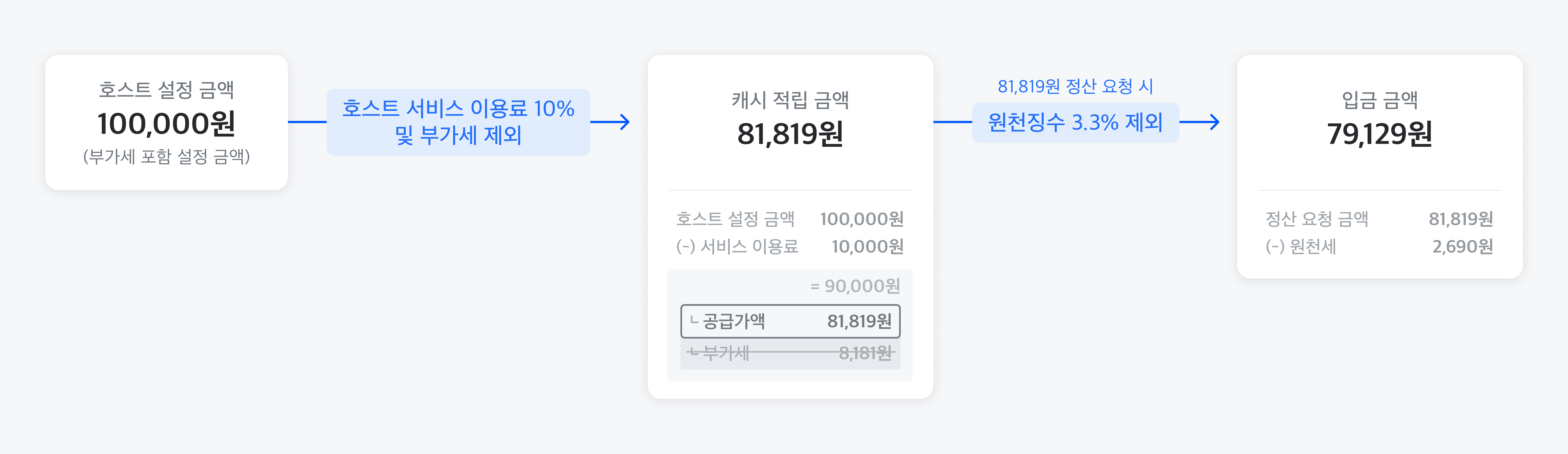Click the '= 90,000원' subtotal

click(x=855, y=286)
